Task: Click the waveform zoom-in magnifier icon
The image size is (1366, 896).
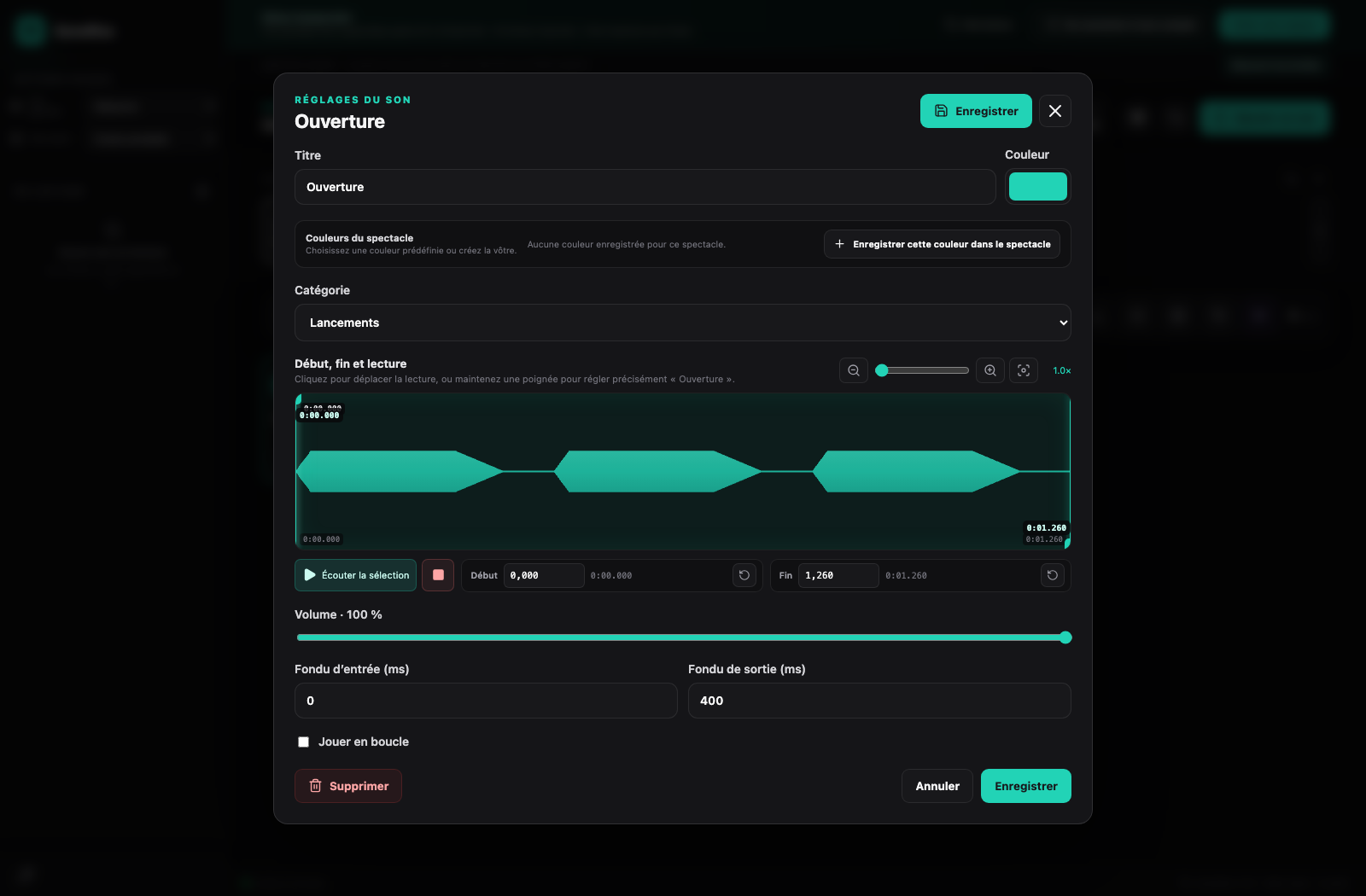Action: [990, 370]
